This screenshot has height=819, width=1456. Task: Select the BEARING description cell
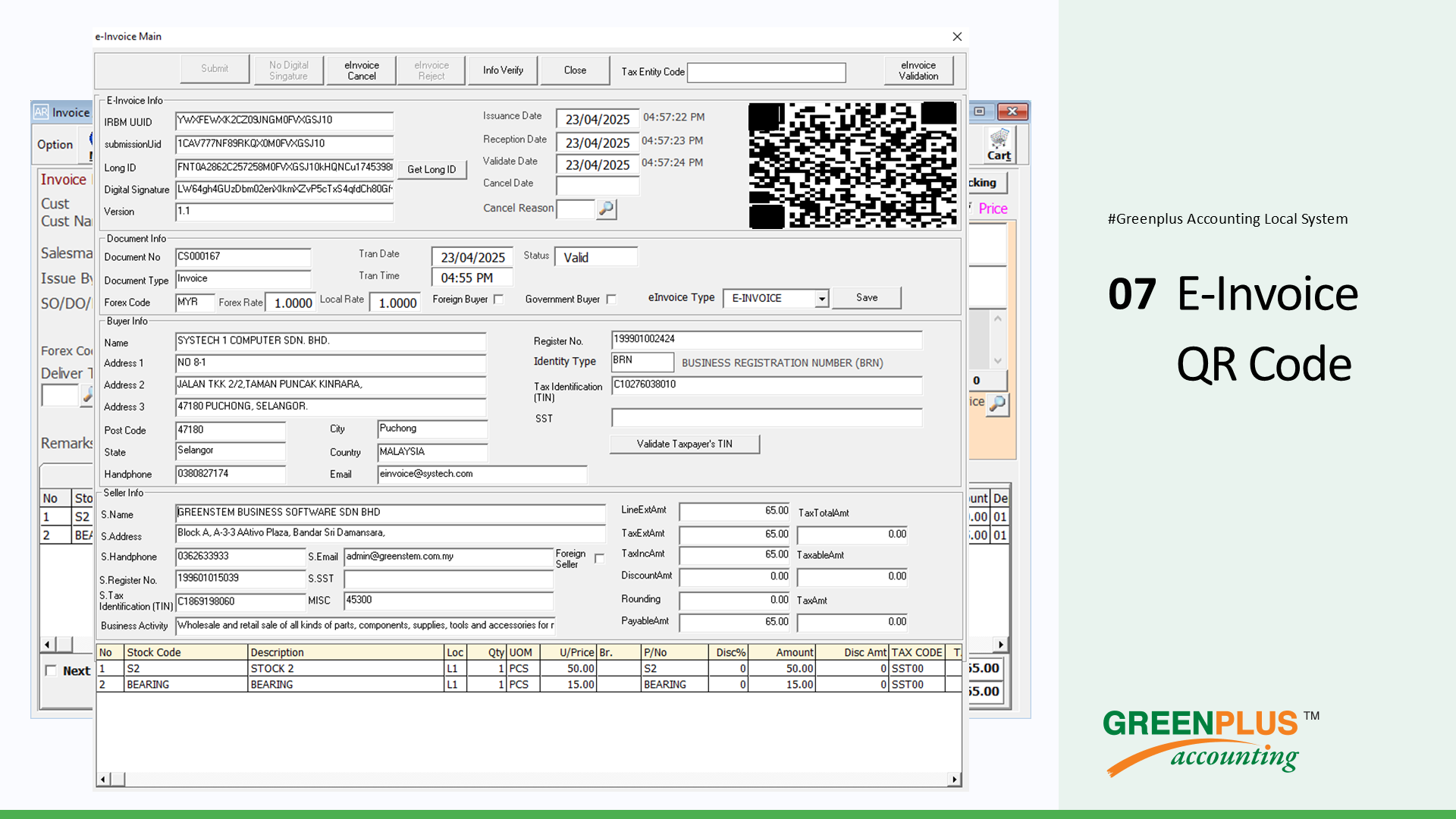[x=345, y=684]
